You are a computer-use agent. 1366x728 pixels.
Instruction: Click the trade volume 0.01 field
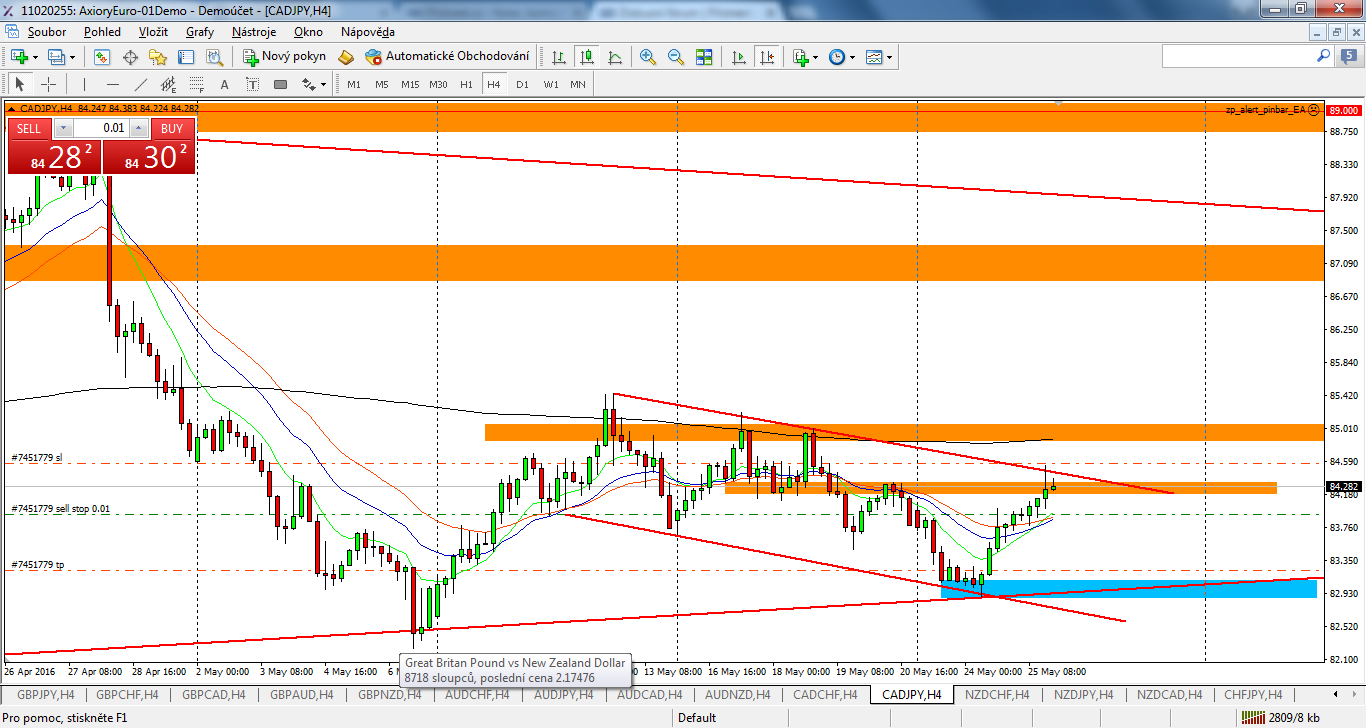[101, 128]
